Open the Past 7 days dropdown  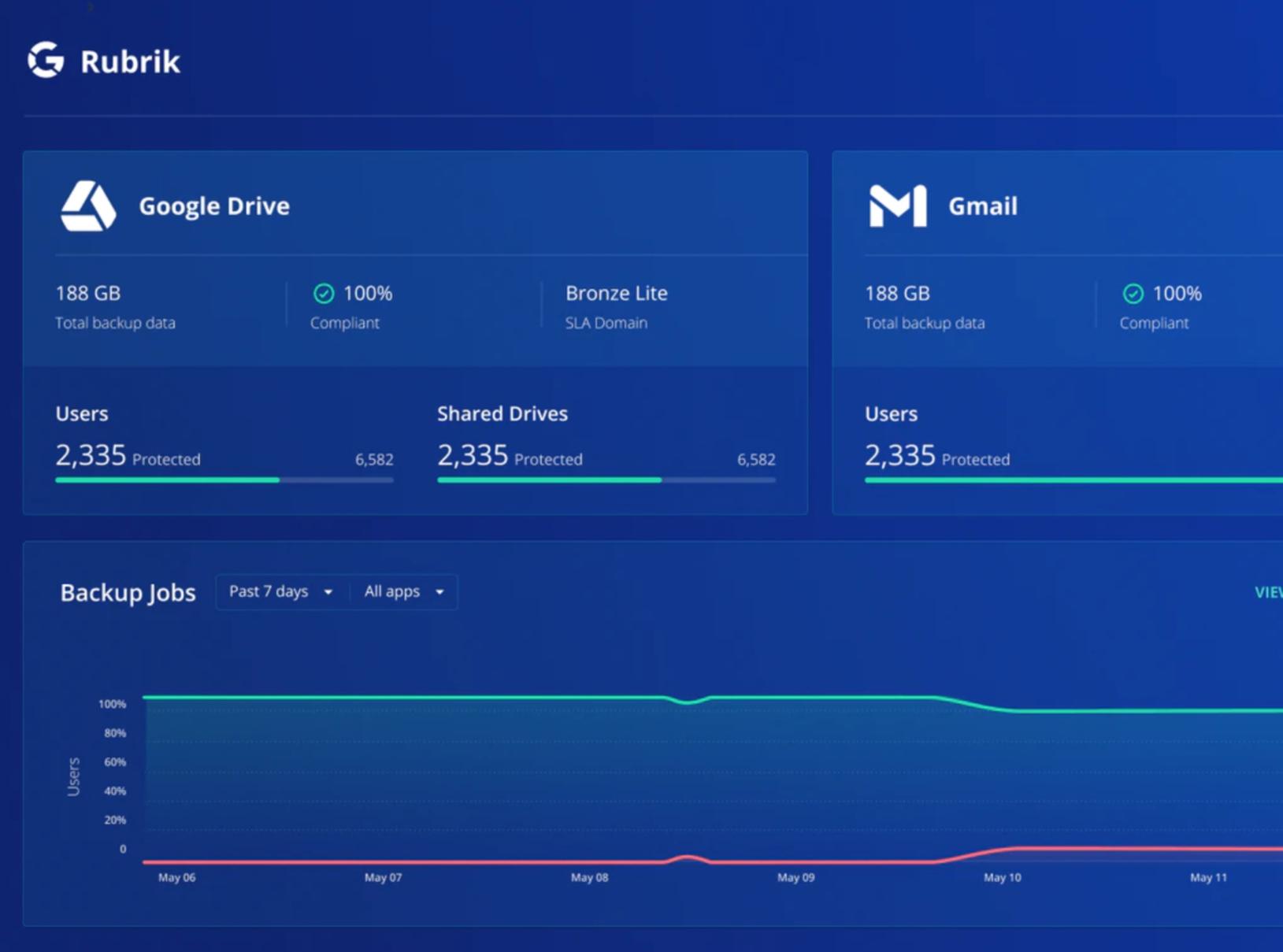click(280, 591)
